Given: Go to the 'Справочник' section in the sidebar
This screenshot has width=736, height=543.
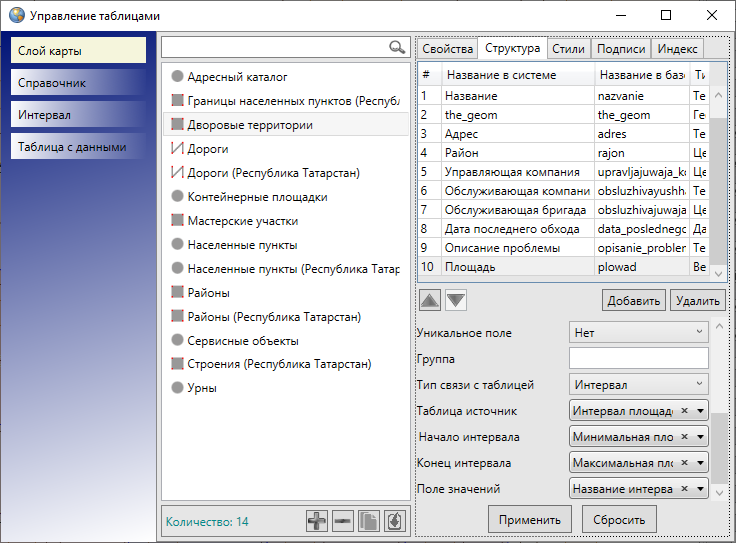Looking at the screenshot, I should tap(80, 83).
